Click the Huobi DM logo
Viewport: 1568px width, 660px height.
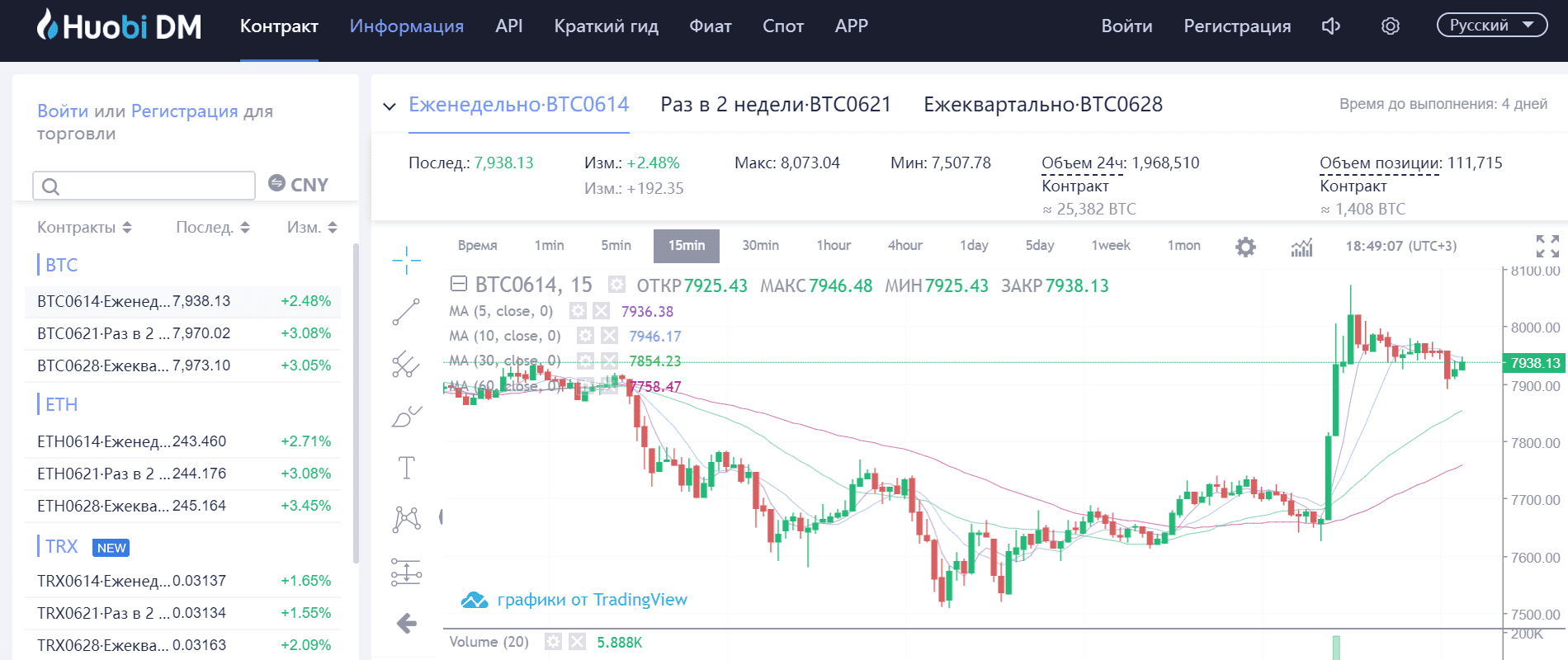click(119, 26)
